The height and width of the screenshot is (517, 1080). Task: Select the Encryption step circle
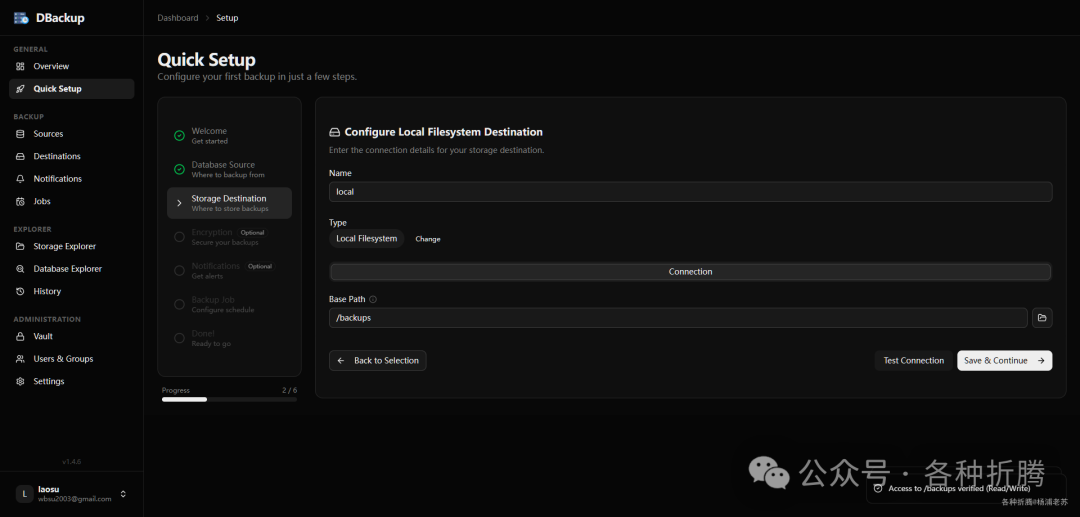(x=180, y=237)
